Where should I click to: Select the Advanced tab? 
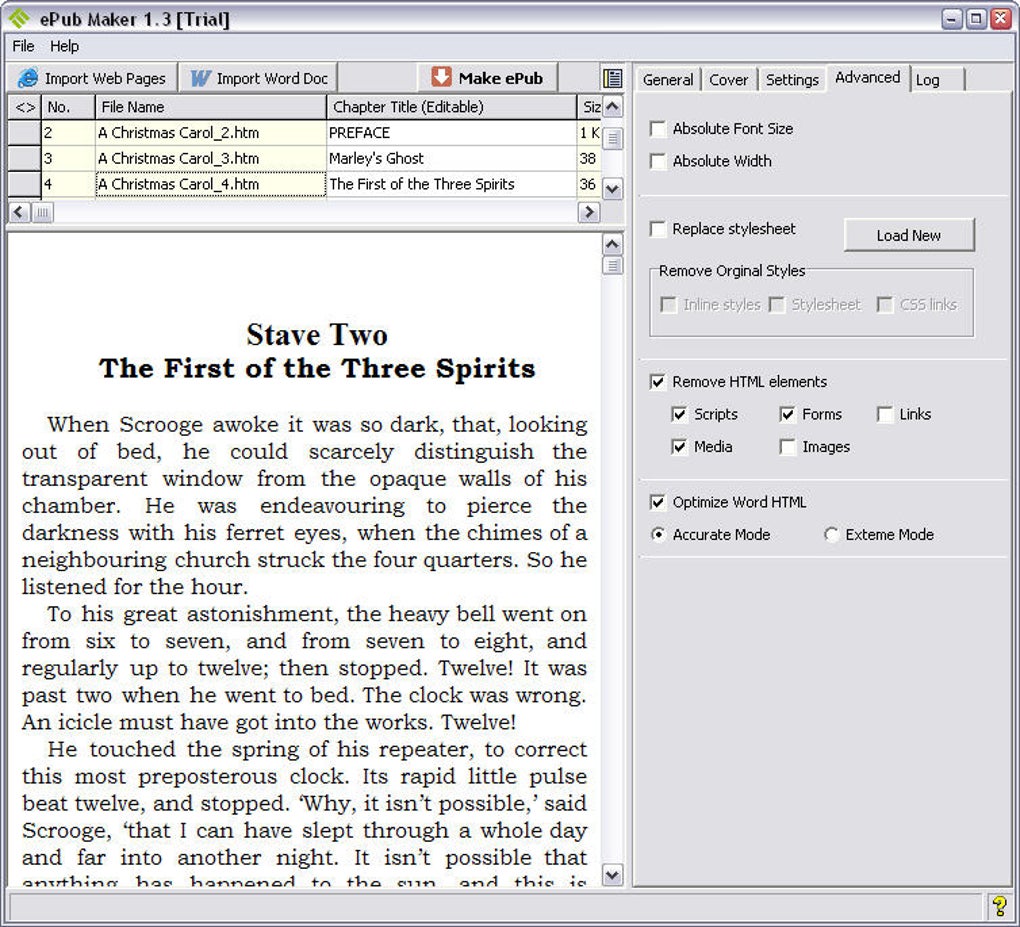[x=868, y=78]
